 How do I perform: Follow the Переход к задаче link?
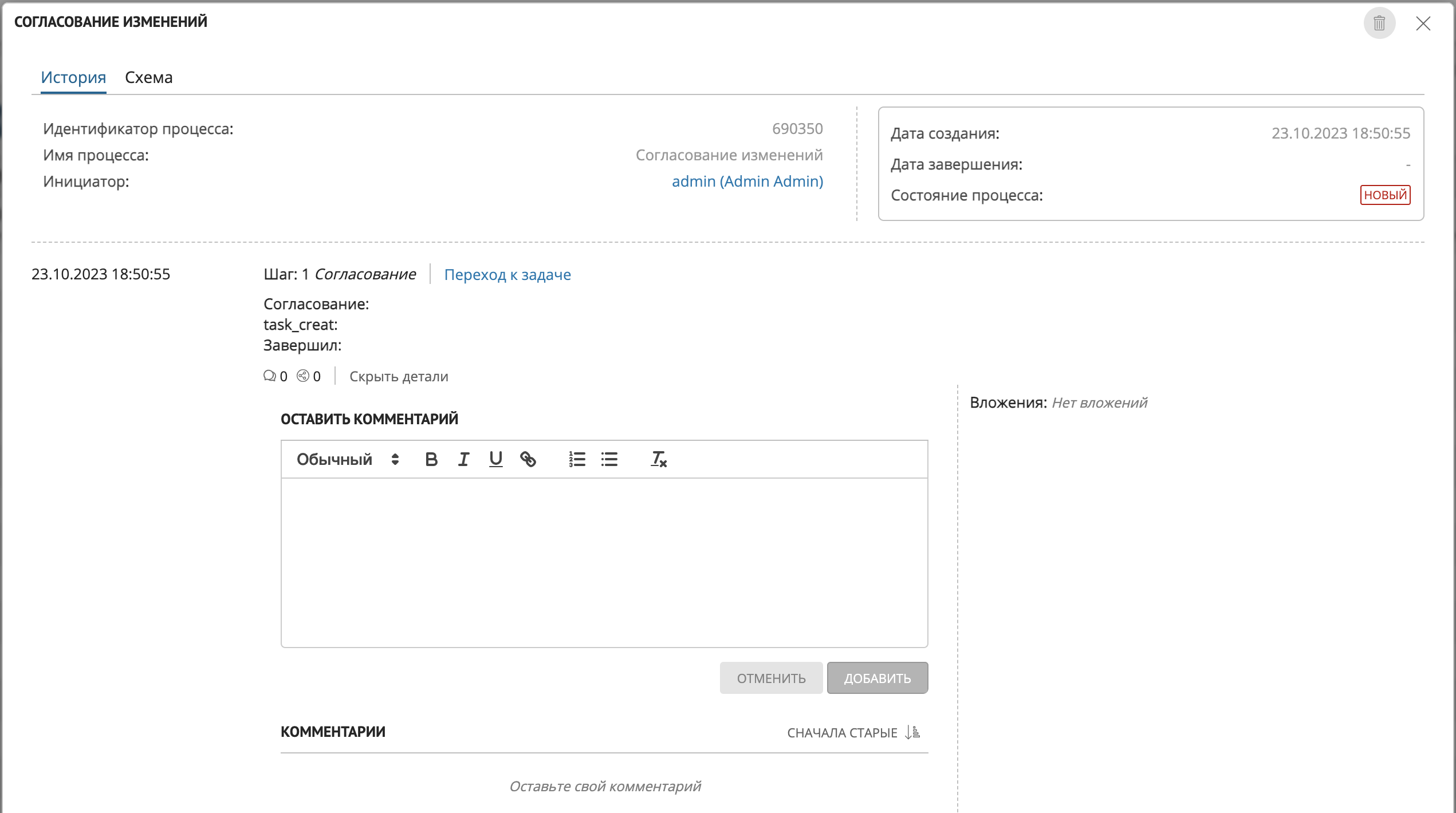[x=507, y=275]
